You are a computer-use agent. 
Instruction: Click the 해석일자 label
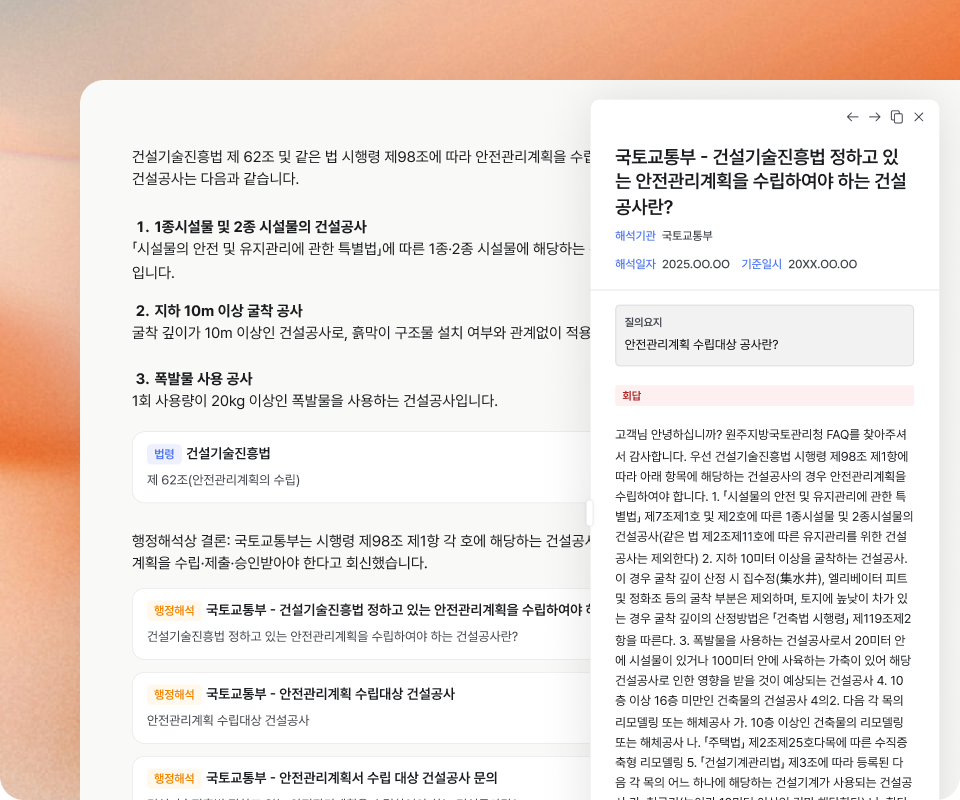(635, 264)
